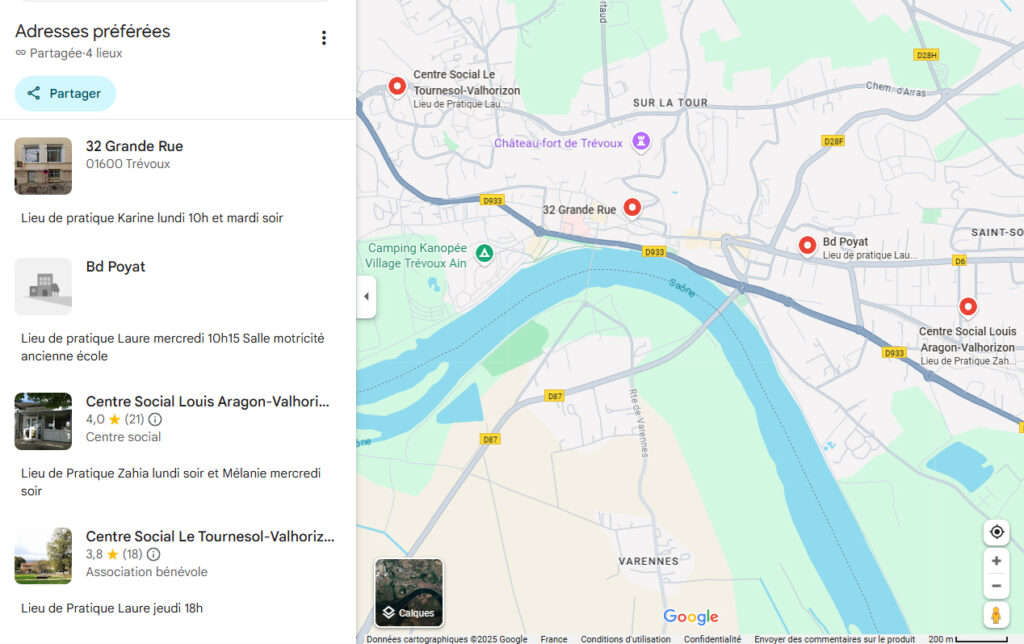Click the Partager share button
The height and width of the screenshot is (644, 1024).
pos(65,93)
